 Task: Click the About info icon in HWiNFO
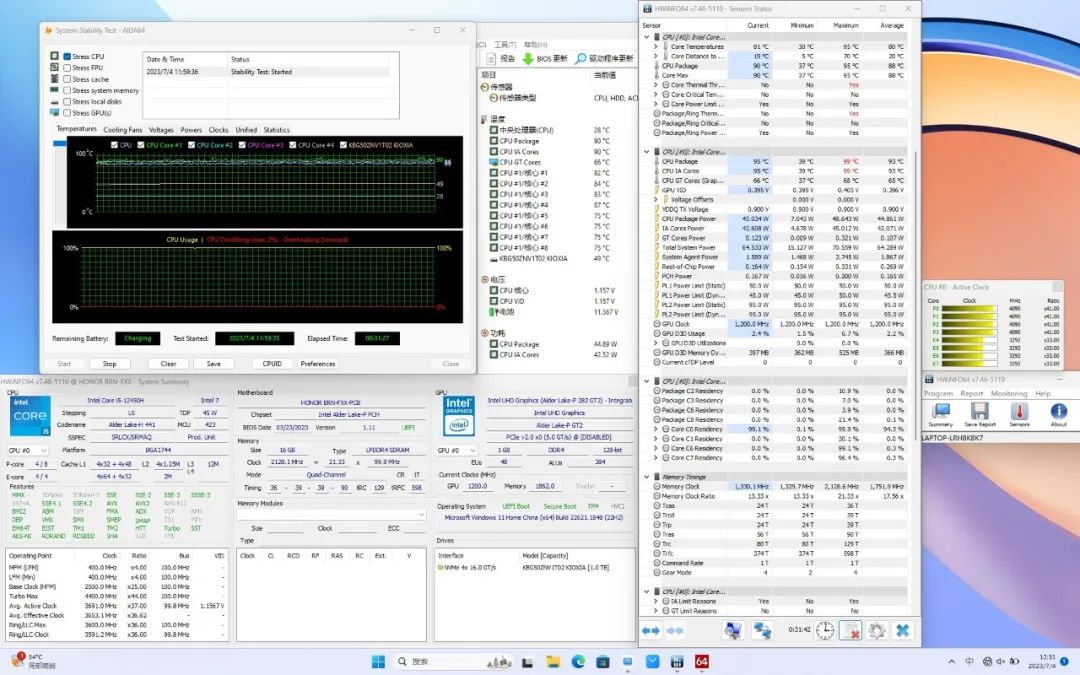click(1058, 412)
